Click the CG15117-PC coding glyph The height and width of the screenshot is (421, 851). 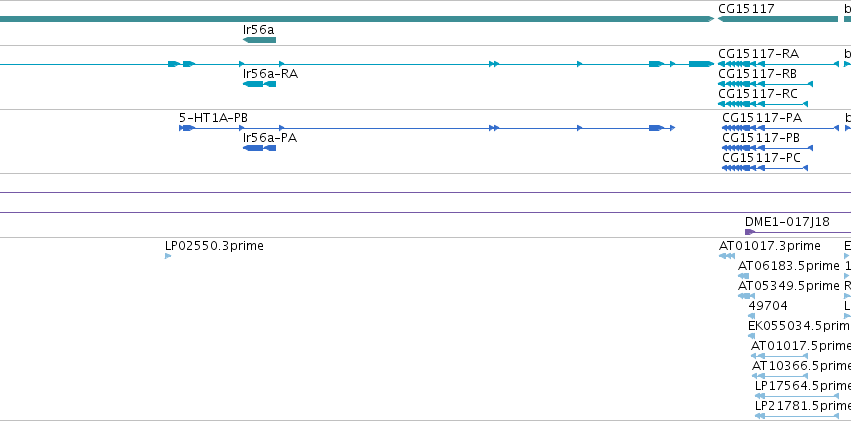tap(765, 168)
